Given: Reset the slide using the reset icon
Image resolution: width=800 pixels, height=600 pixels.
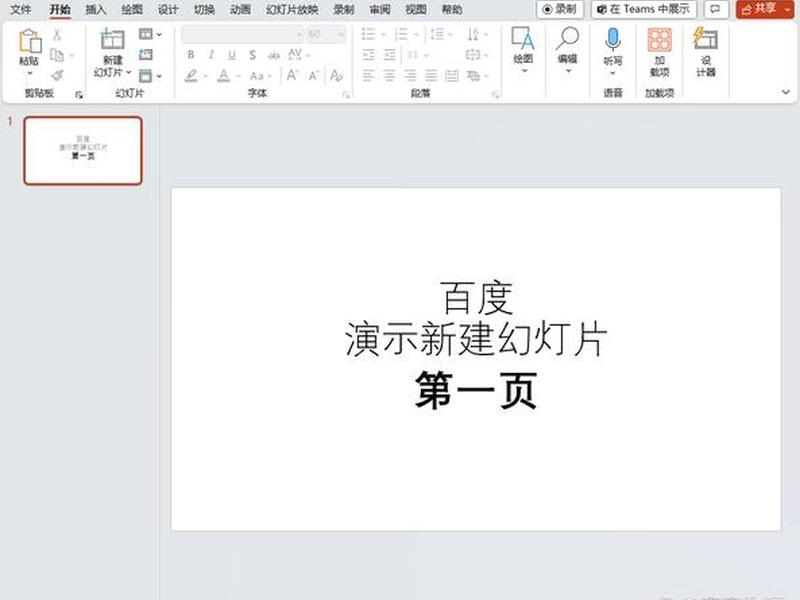Looking at the screenshot, I should click(x=146, y=55).
